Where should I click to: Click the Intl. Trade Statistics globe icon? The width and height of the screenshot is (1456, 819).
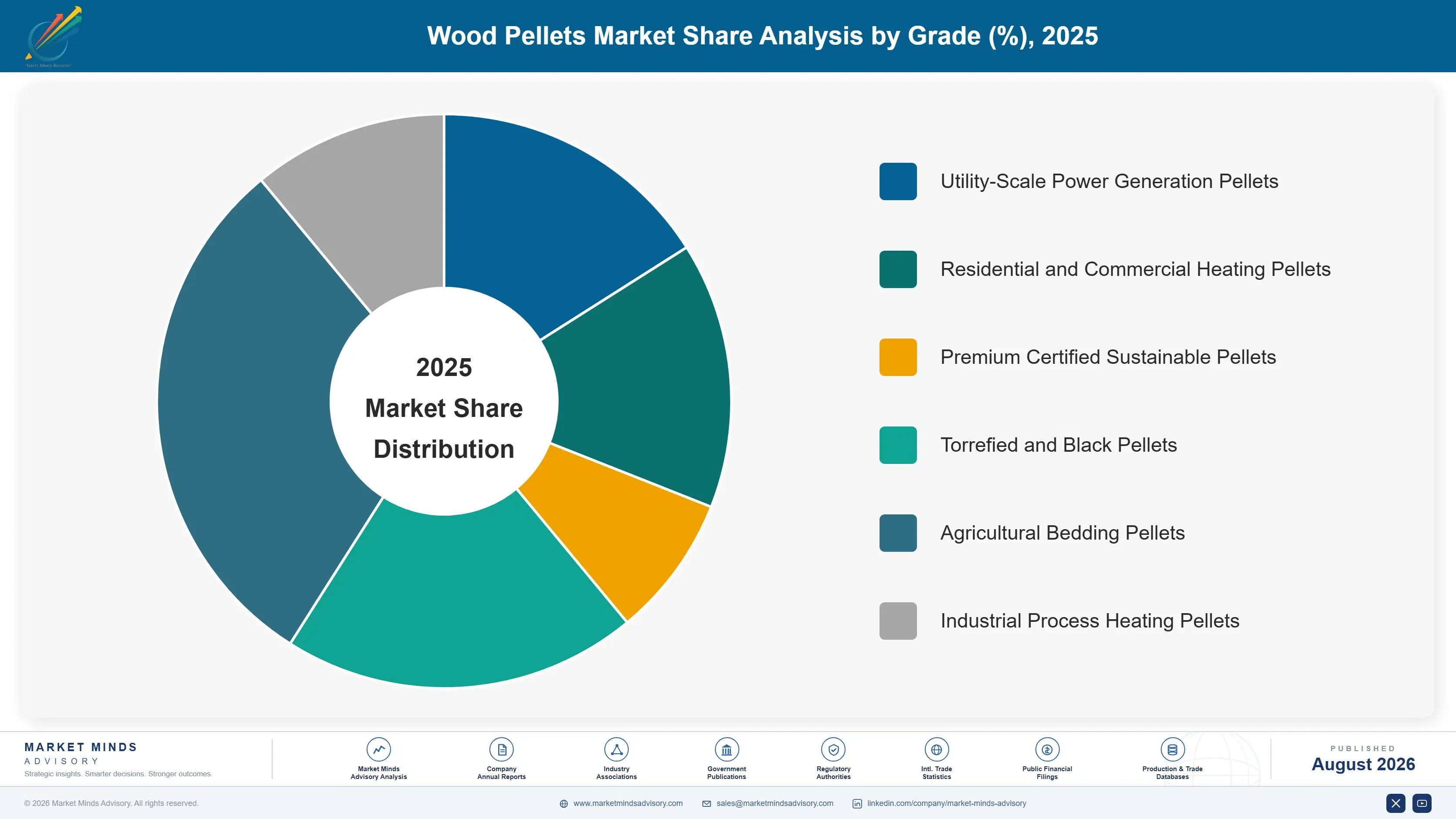coord(936,749)
